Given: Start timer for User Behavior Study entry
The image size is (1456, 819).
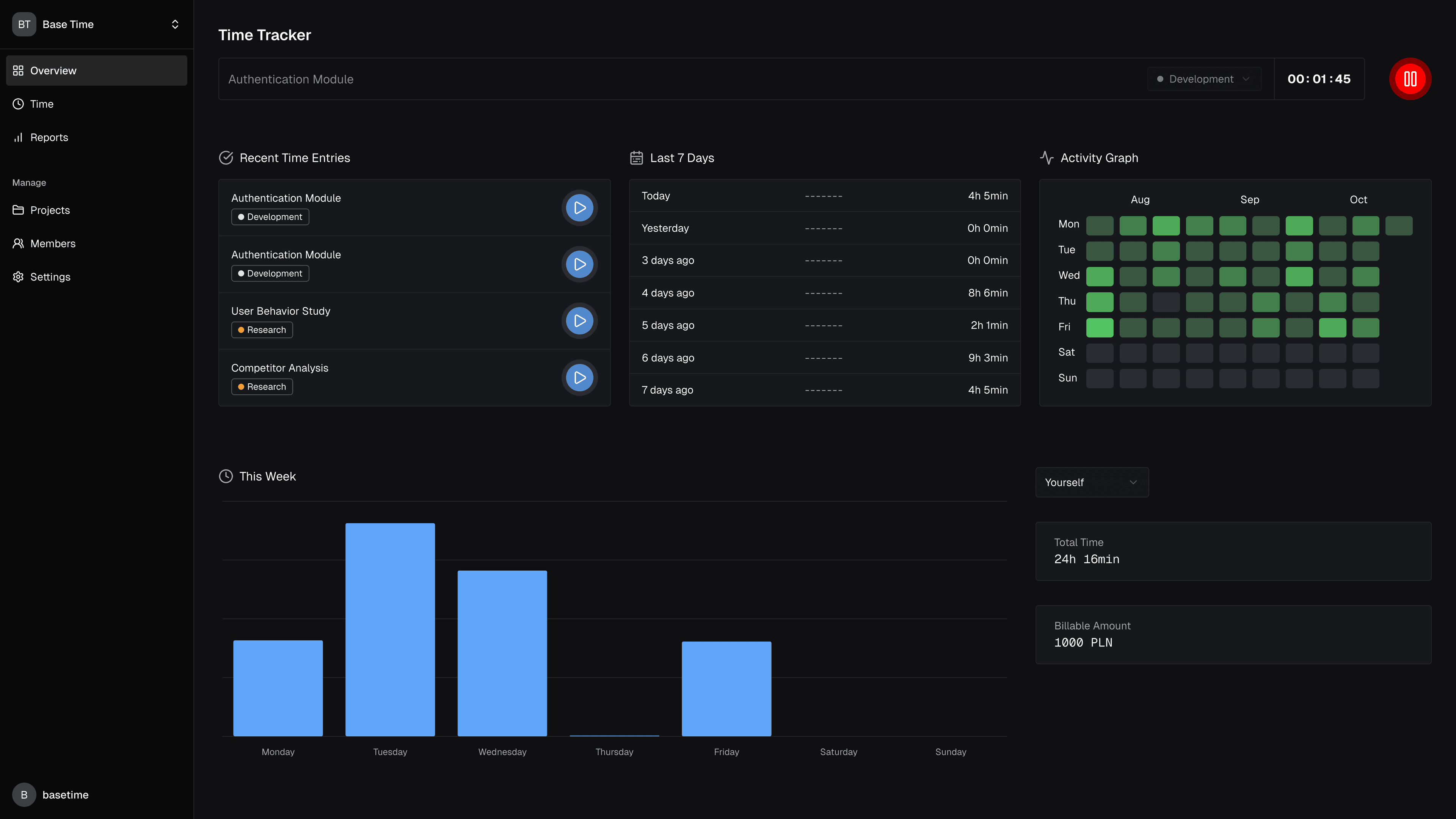Looking at the screenshot, I should point(579,320).
